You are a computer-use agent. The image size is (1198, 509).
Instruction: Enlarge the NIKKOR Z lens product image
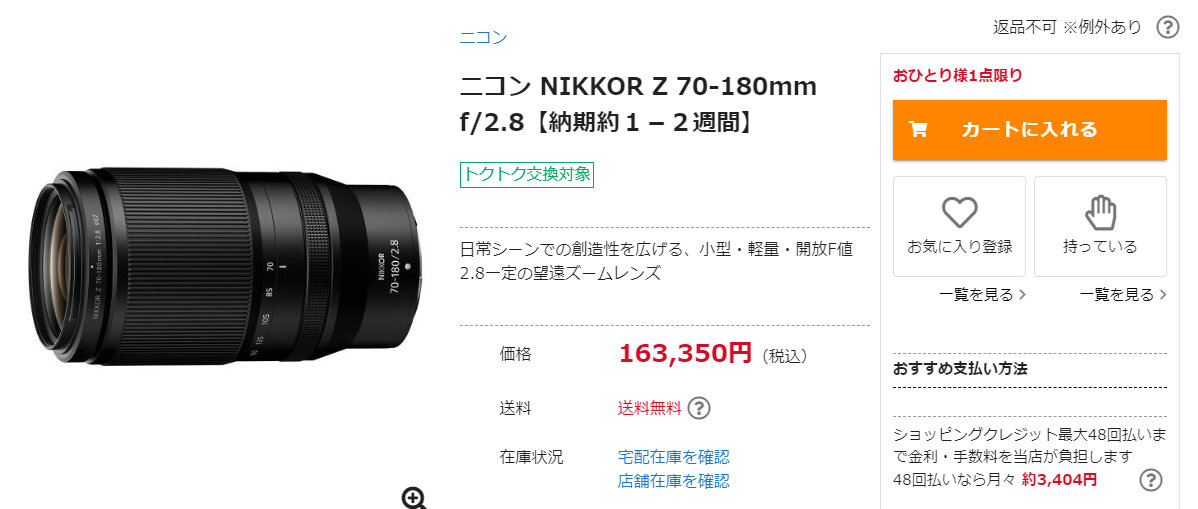coord(226,265)
